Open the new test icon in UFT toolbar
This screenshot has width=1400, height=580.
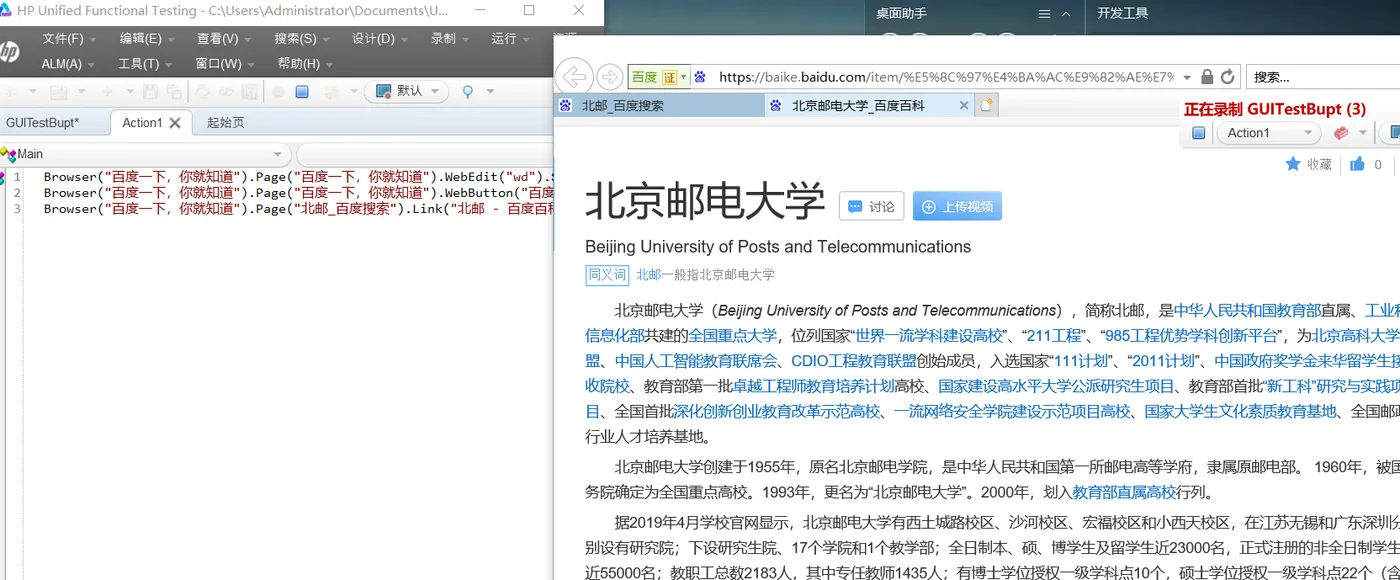pos(11,91)
